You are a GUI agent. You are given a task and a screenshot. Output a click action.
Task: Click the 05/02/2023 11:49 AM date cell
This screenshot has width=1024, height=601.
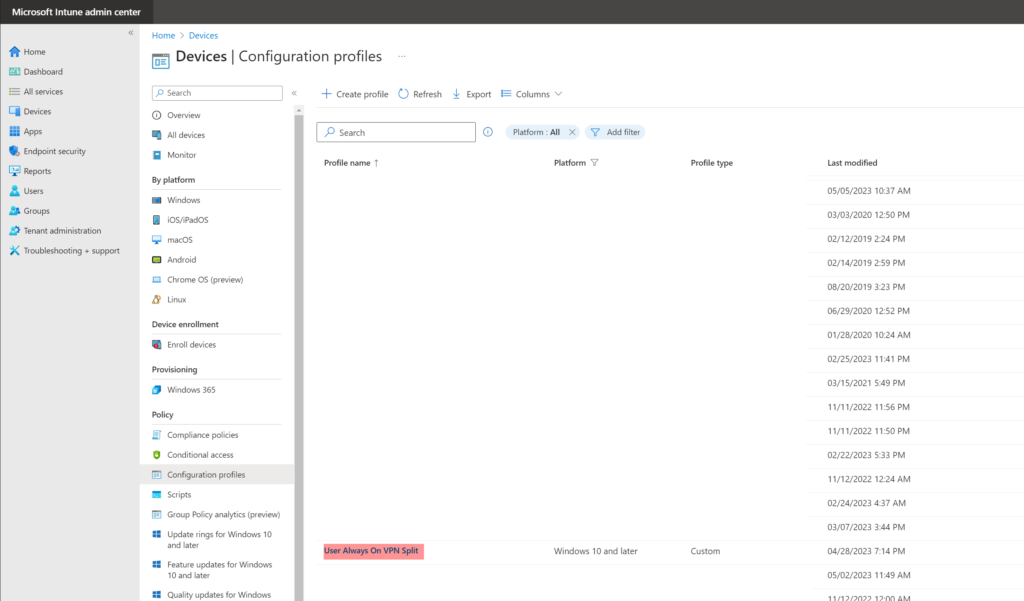pyautogui.click(x=869, y=576)
